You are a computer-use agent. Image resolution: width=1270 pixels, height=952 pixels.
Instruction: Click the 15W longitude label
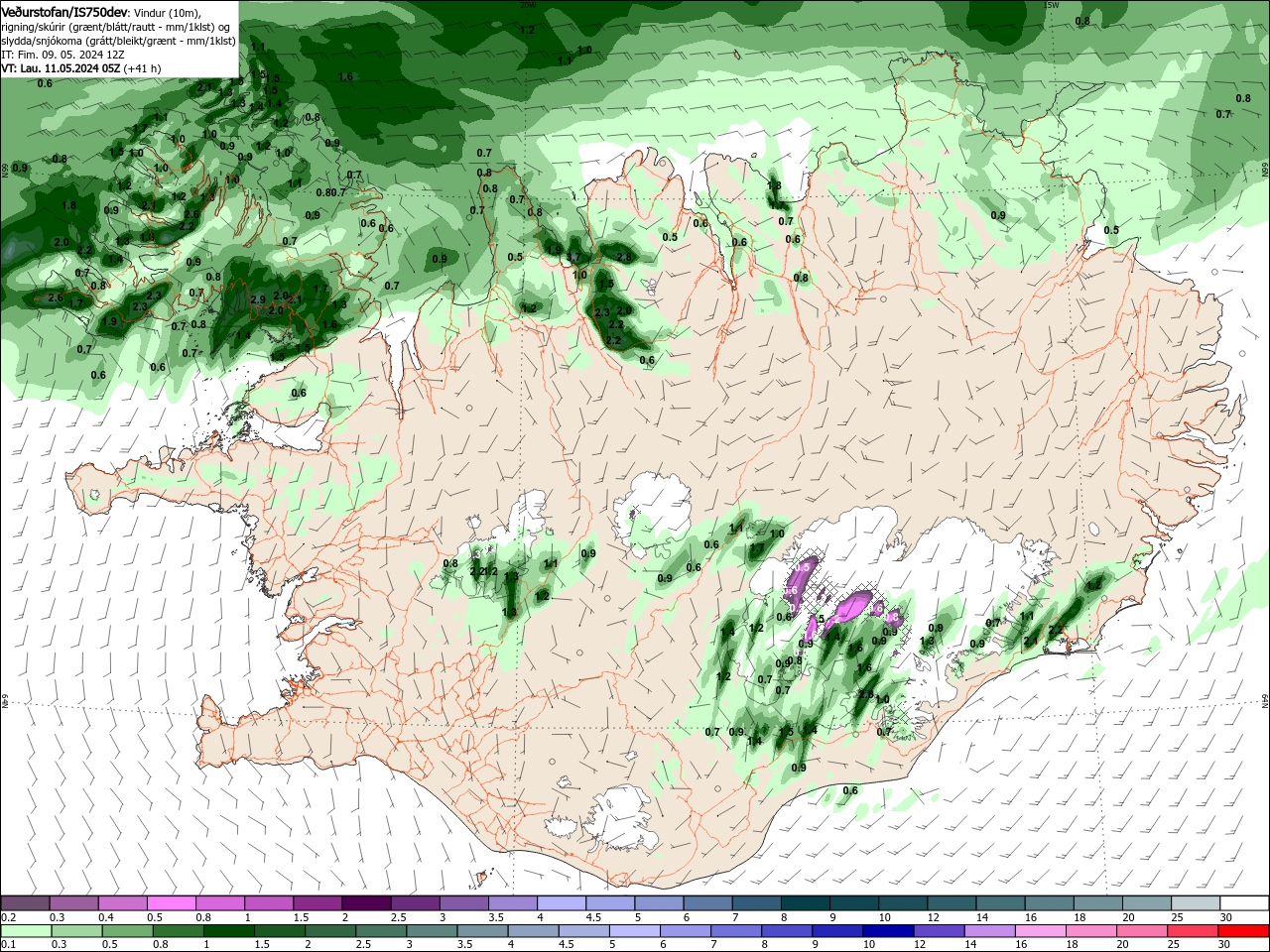pyautogui.click(x=1052, y=5)
